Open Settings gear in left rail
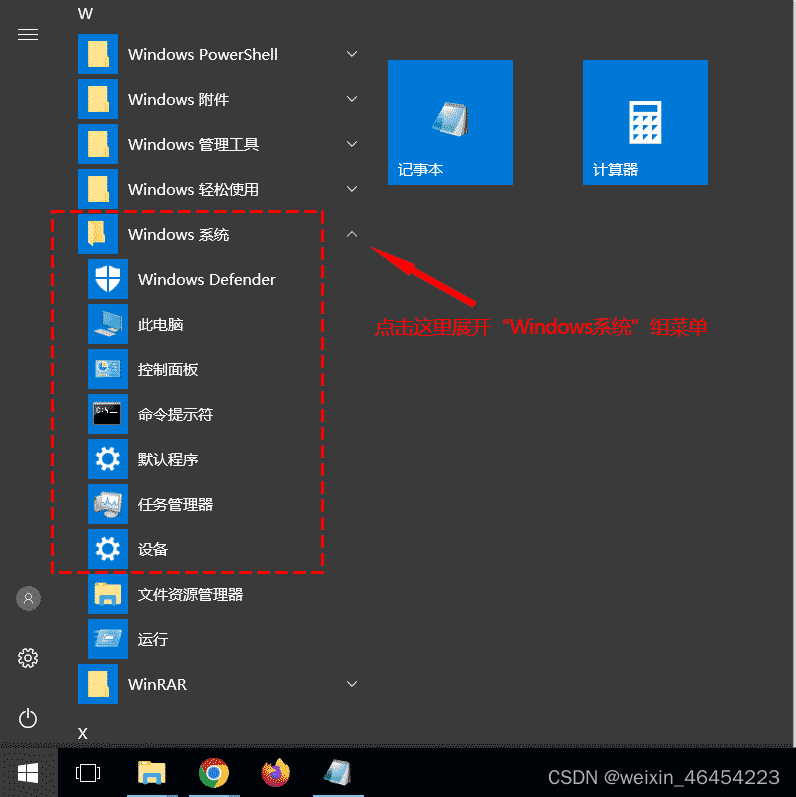The image size is (796, 797). tap(28, 658)
